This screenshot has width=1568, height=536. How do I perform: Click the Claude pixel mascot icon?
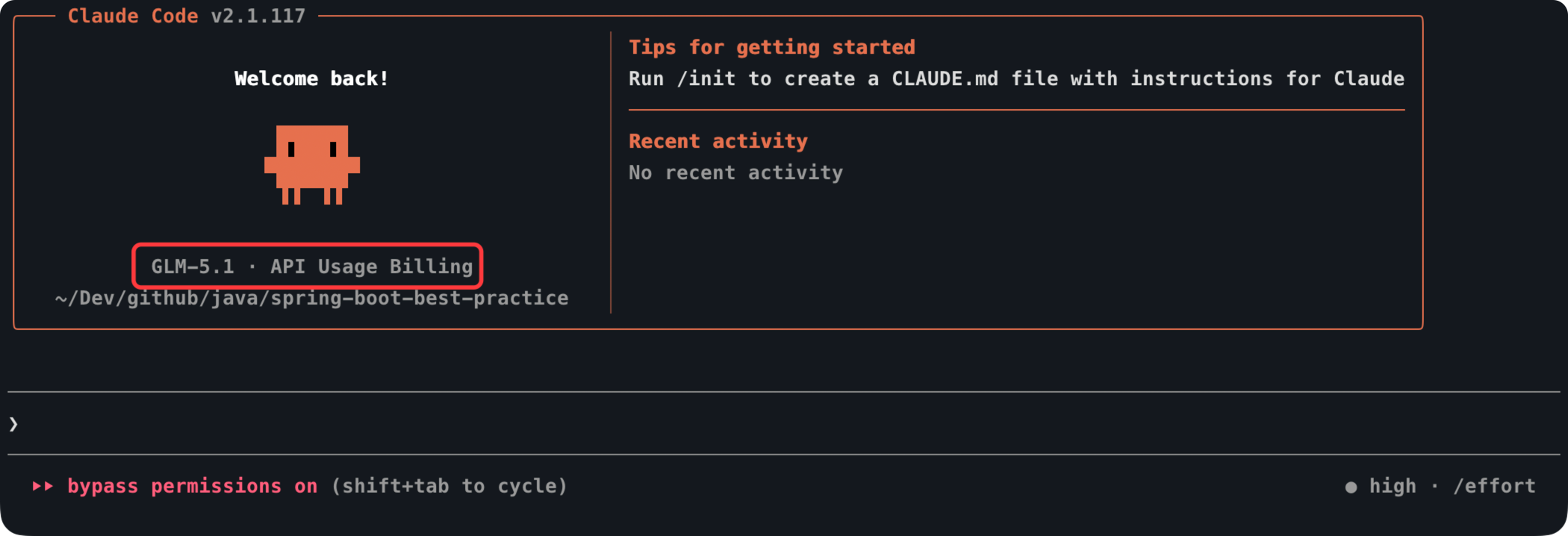point(312,164)
